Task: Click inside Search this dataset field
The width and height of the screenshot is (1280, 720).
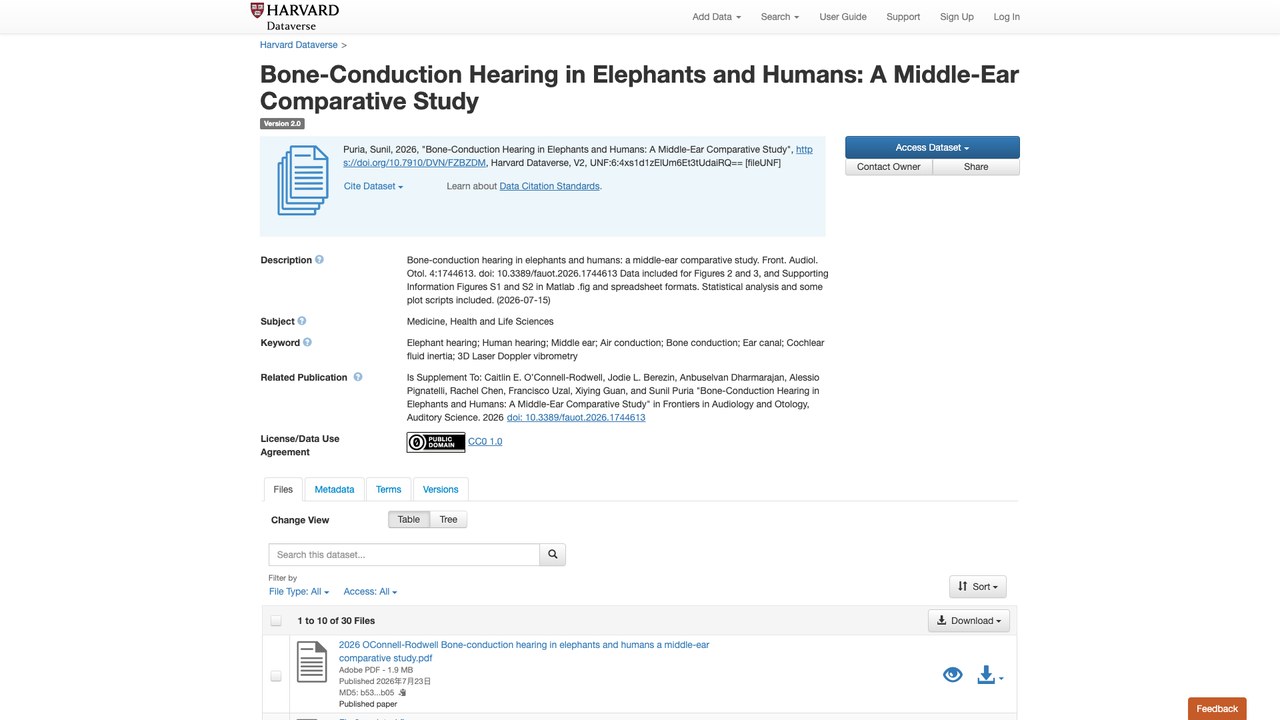Action: click(404, 554)
